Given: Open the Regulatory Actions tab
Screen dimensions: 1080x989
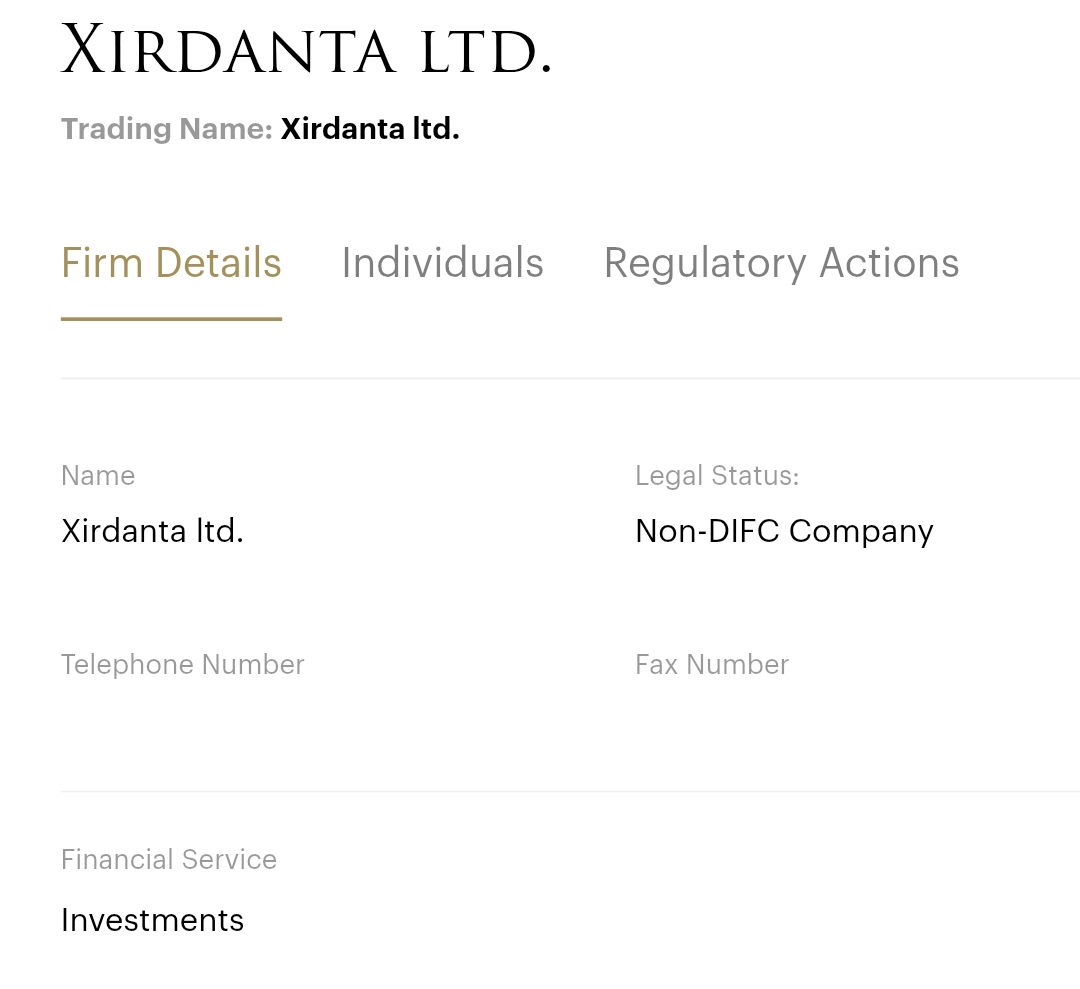Looking at the screenshot, I should pyautogui.click(x=781, y=263).
